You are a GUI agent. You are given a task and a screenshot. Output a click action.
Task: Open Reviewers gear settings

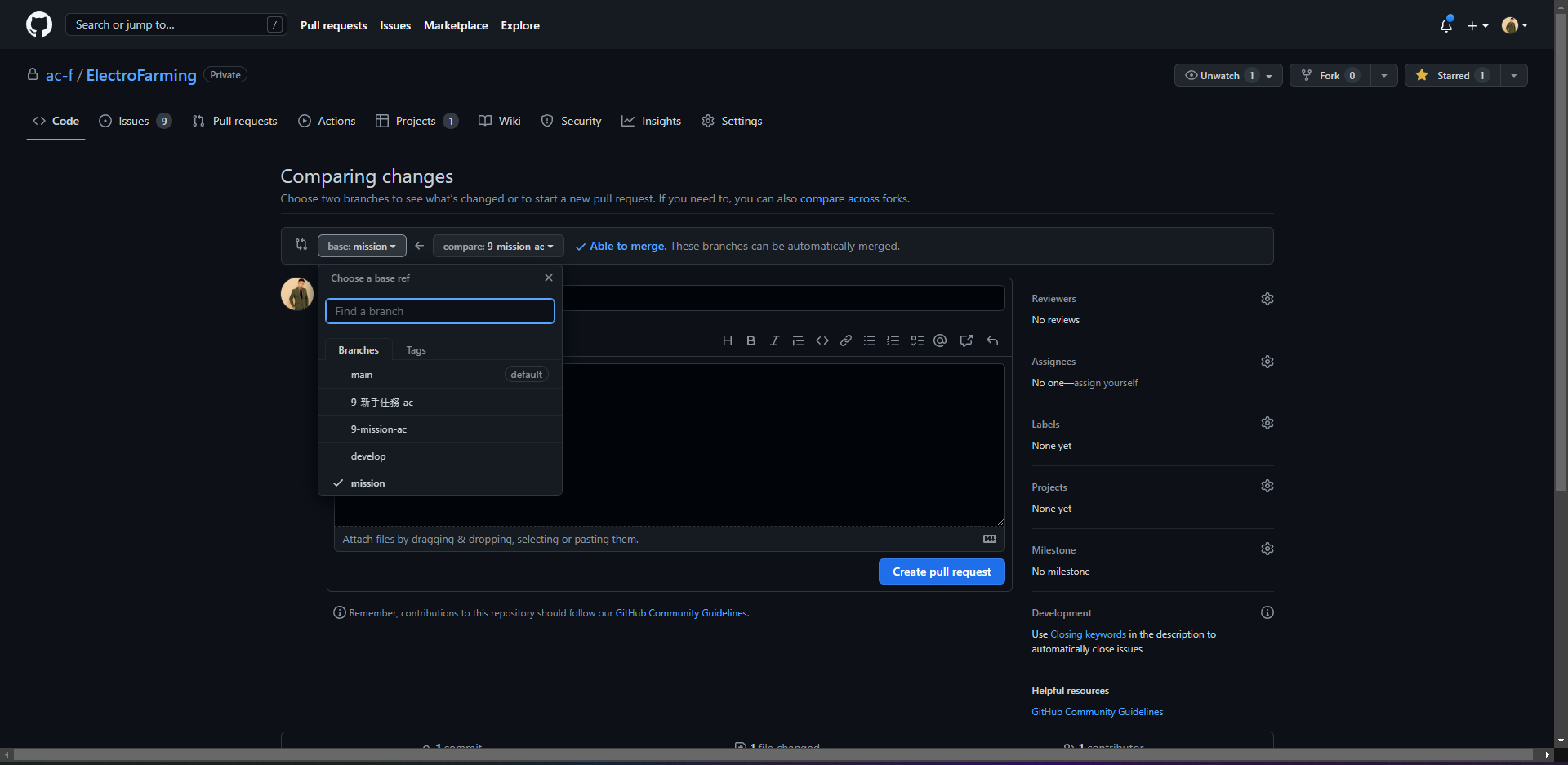click(x=1267, y=299)
